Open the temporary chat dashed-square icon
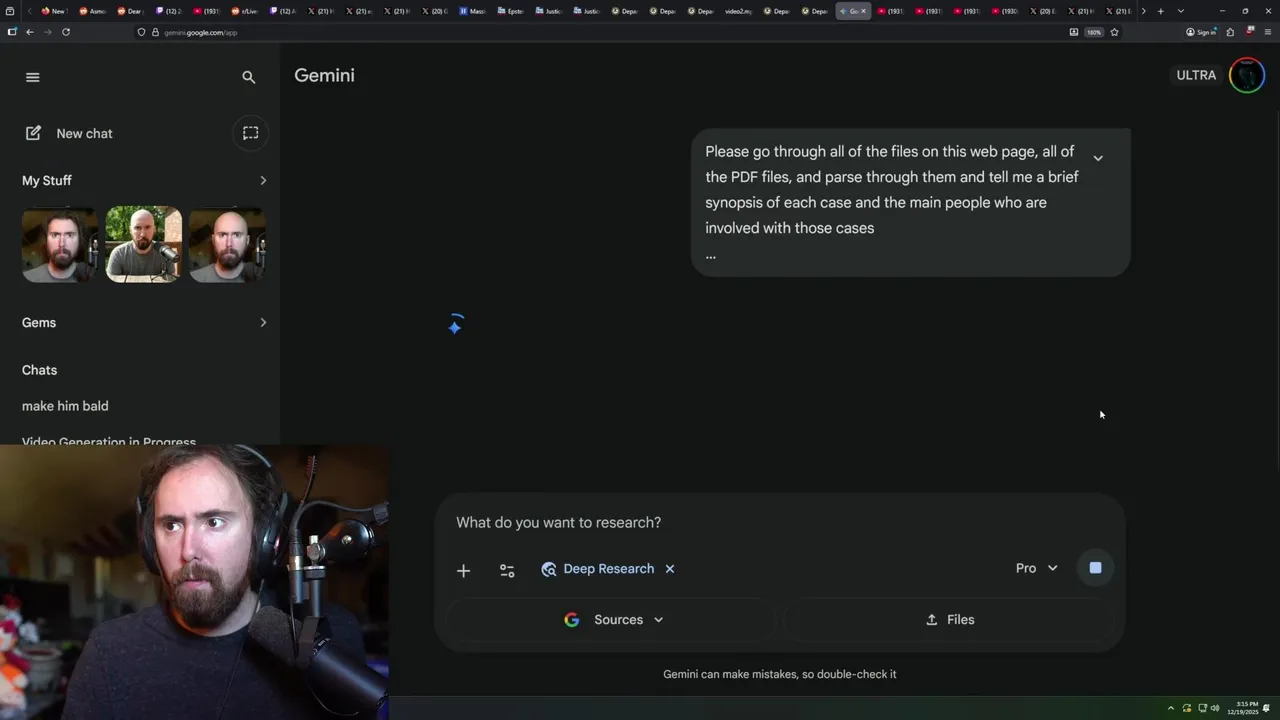1280x720 pixels. click(251, 133)
